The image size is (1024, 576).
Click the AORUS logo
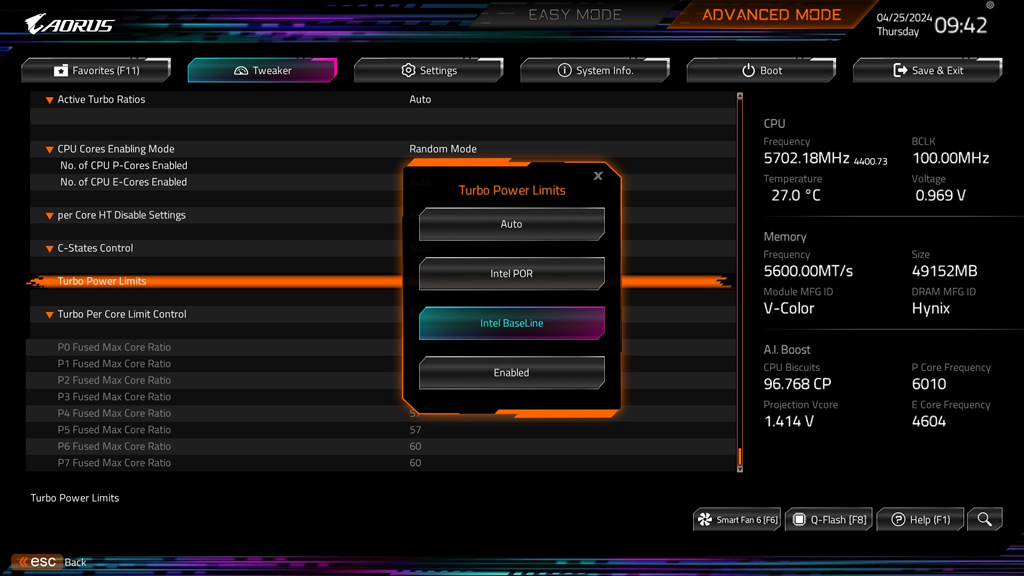point(70,24)
